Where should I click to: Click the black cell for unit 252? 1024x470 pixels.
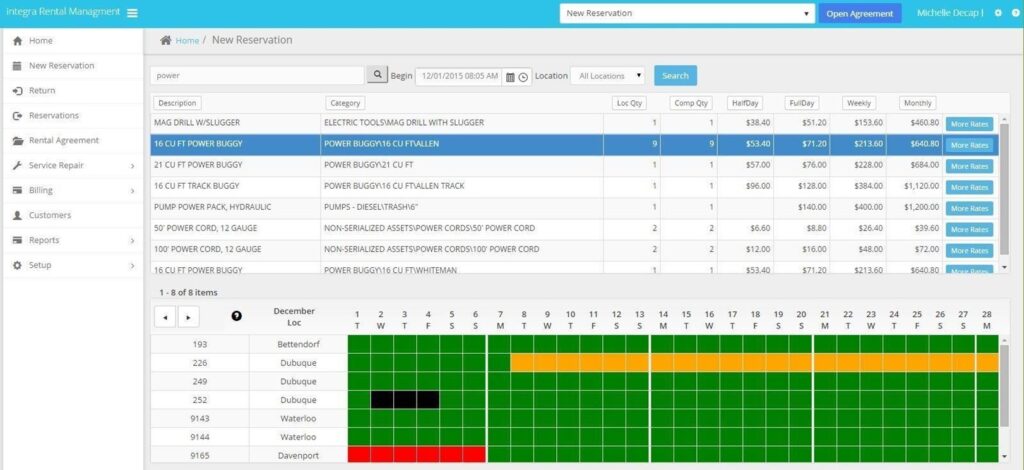click(x=405, y=400)
